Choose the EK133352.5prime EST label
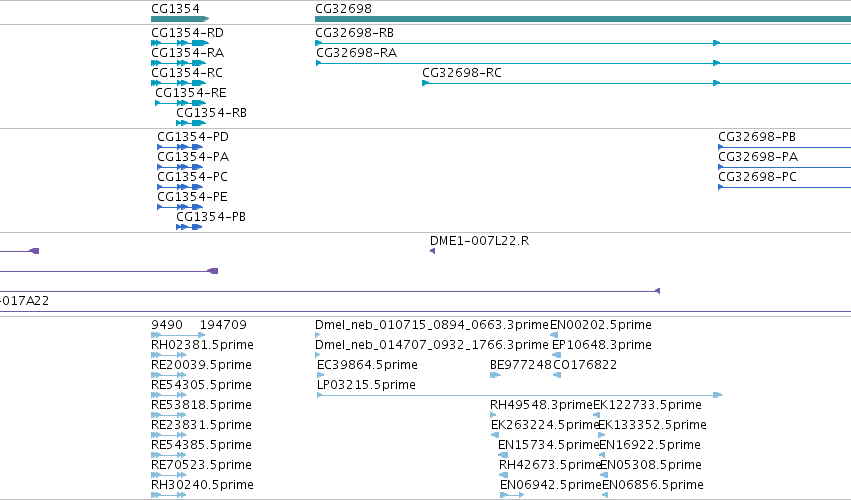The image size is (851, 500). click(x=652, y=426)
